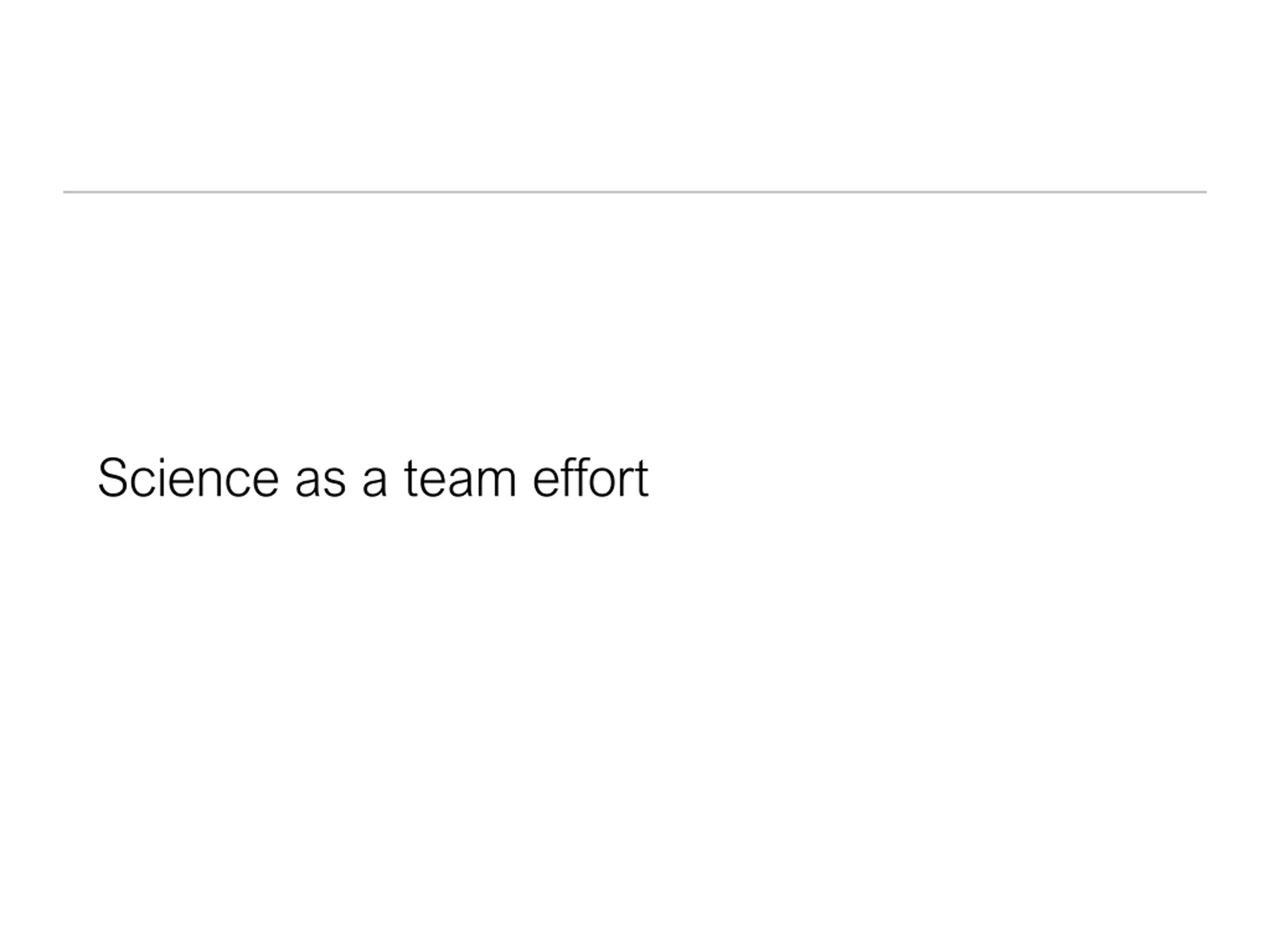This screenshot has width=1270, height=952.
Task: Click the blank area above the gray line
Action: tap(635, 92)
